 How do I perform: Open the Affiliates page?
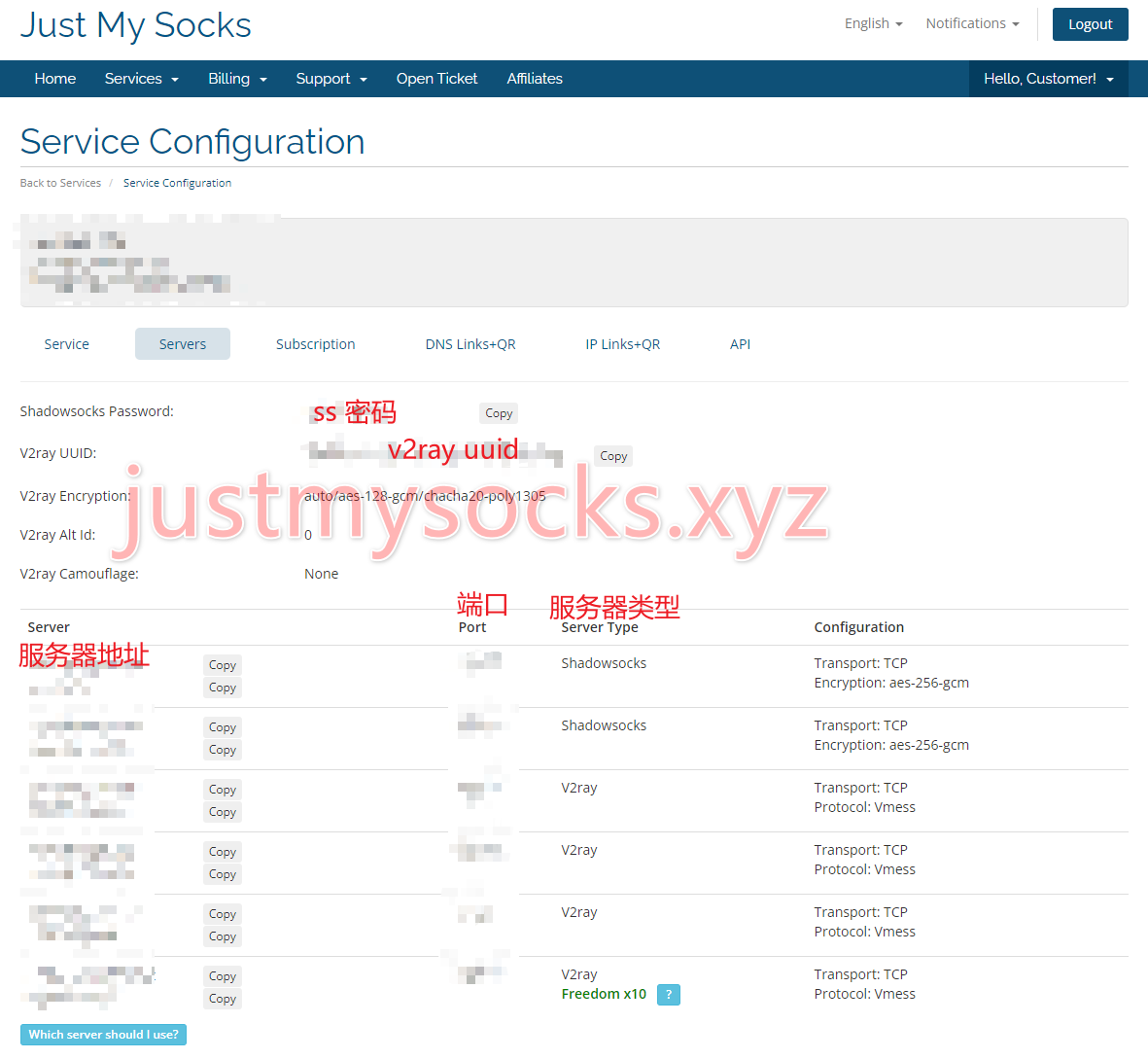(535, 79)
